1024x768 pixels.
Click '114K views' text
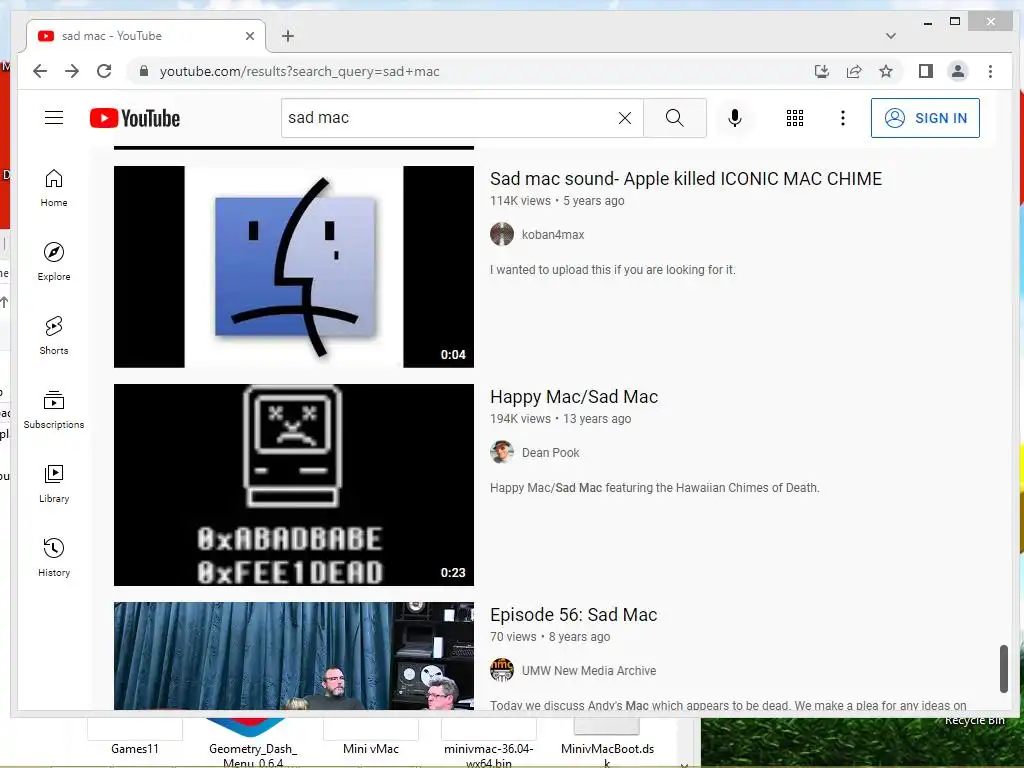(x=520, y=200)
